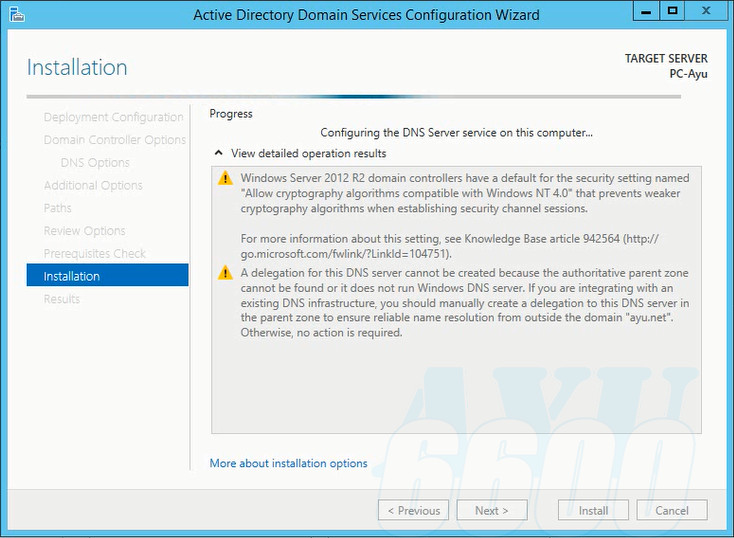Cancel the configuration wizard
Image resolution: width=734 pixels, height=538 pixels.
tap(672, 510)
